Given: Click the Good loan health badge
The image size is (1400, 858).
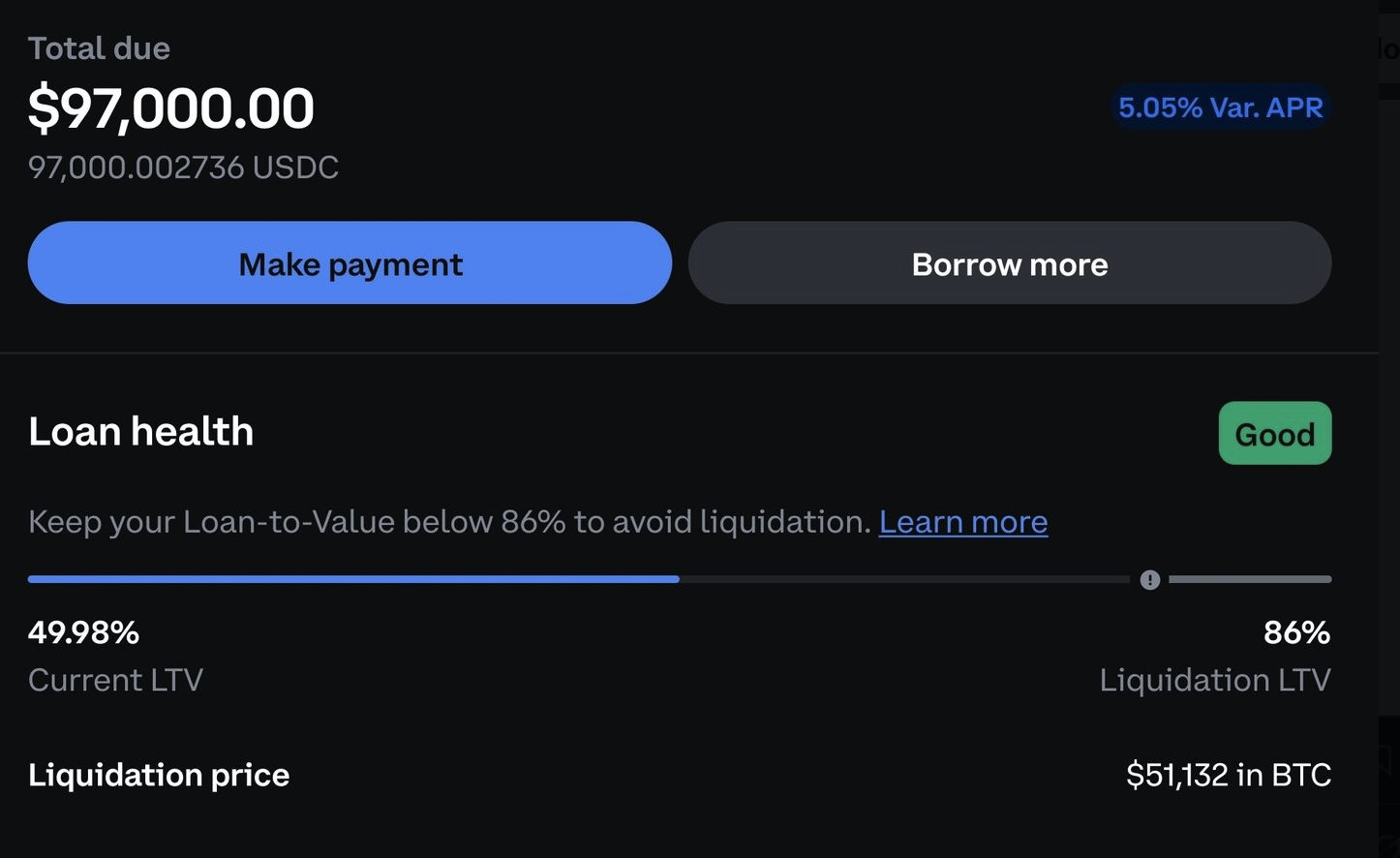Looking at the screenshot, I should (1275, 433).
